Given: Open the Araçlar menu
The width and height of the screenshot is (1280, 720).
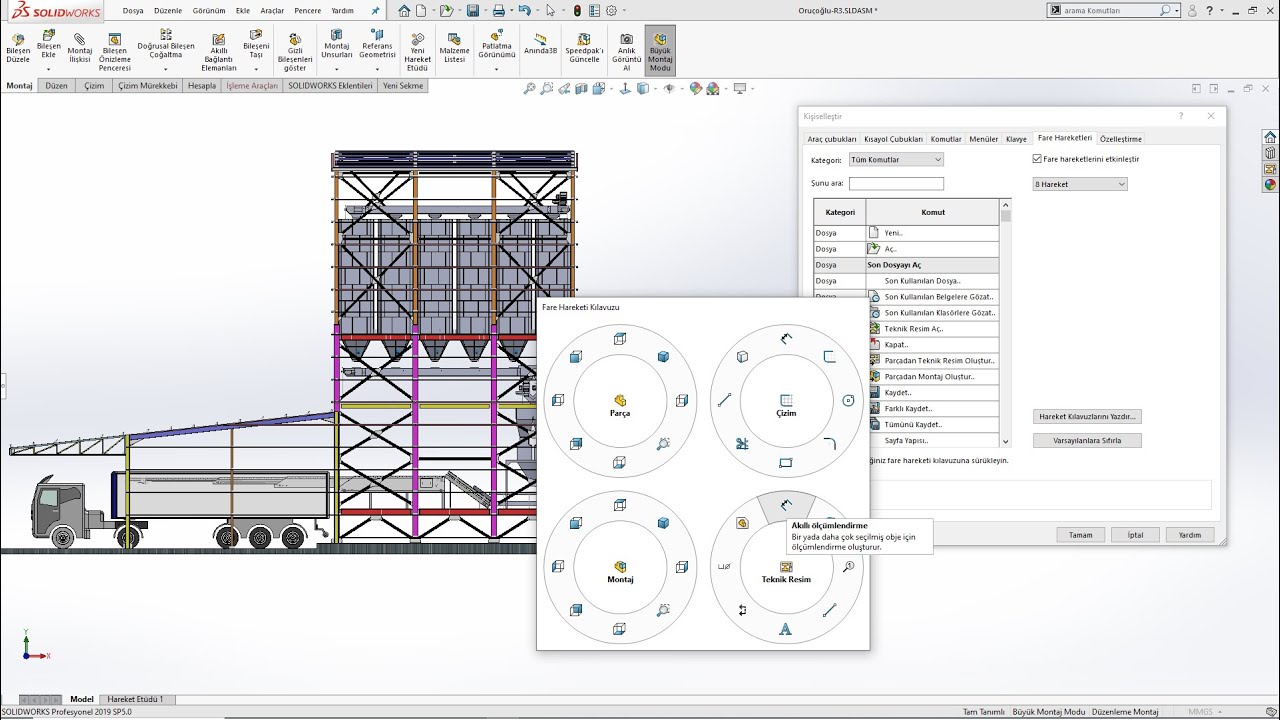Looking at the screenshot, I should pyautogui.click(x=272, y=10).
